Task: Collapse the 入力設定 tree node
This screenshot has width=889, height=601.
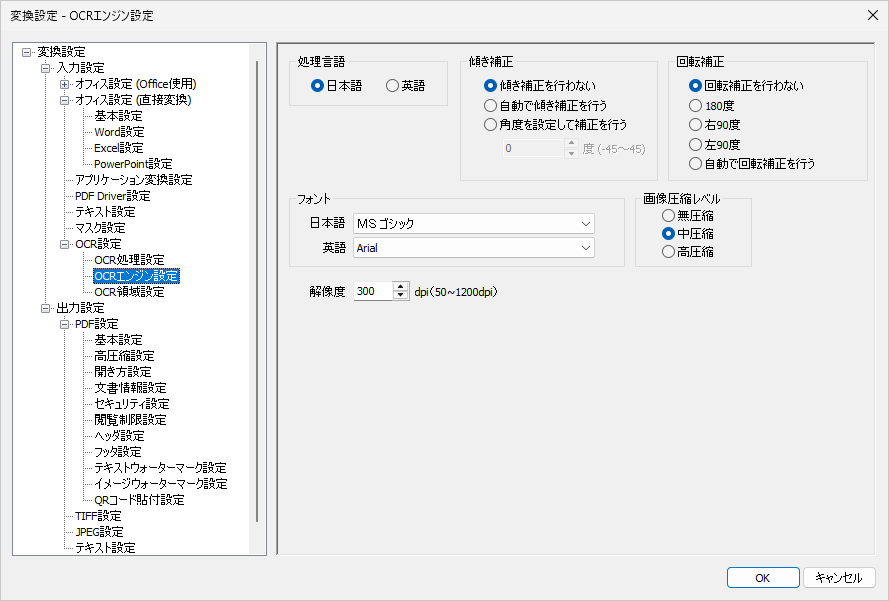Action: 45,68
